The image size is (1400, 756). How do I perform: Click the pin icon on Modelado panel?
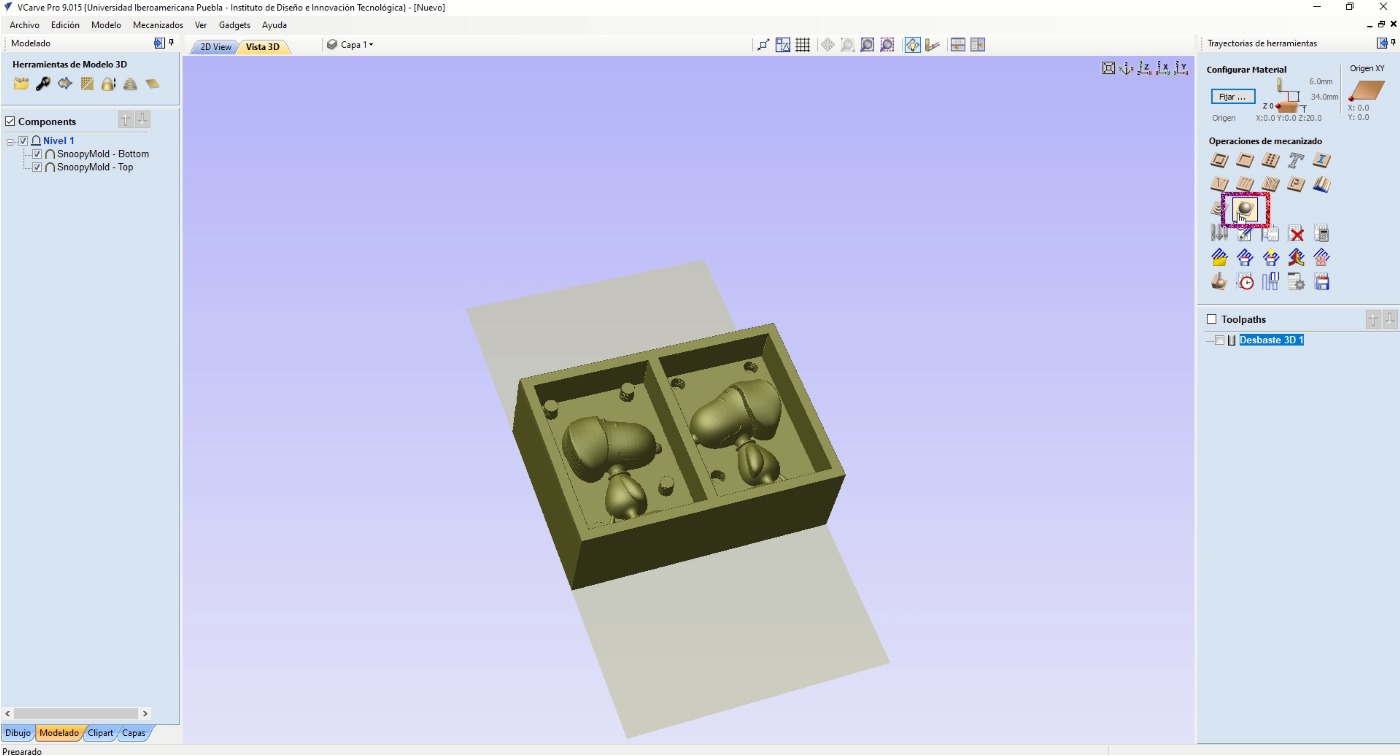(172, 43)
